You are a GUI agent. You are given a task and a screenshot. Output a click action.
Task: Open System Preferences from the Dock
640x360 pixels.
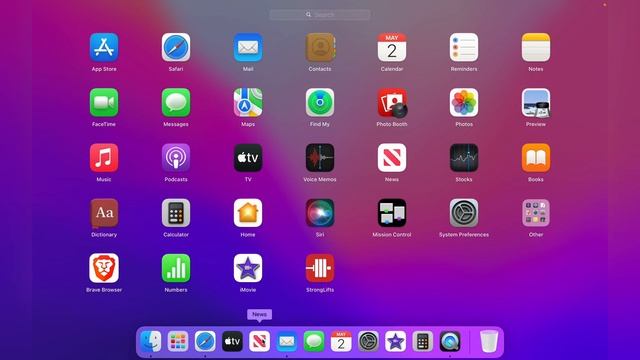368,341
